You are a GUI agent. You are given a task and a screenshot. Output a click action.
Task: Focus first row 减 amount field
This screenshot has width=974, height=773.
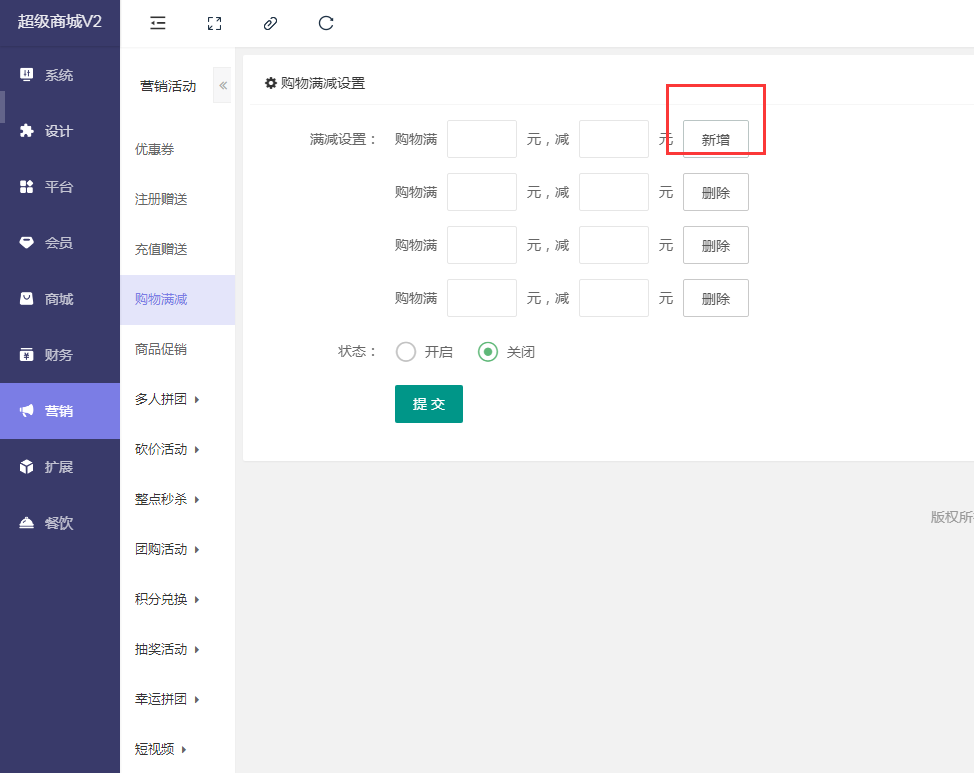614,139
